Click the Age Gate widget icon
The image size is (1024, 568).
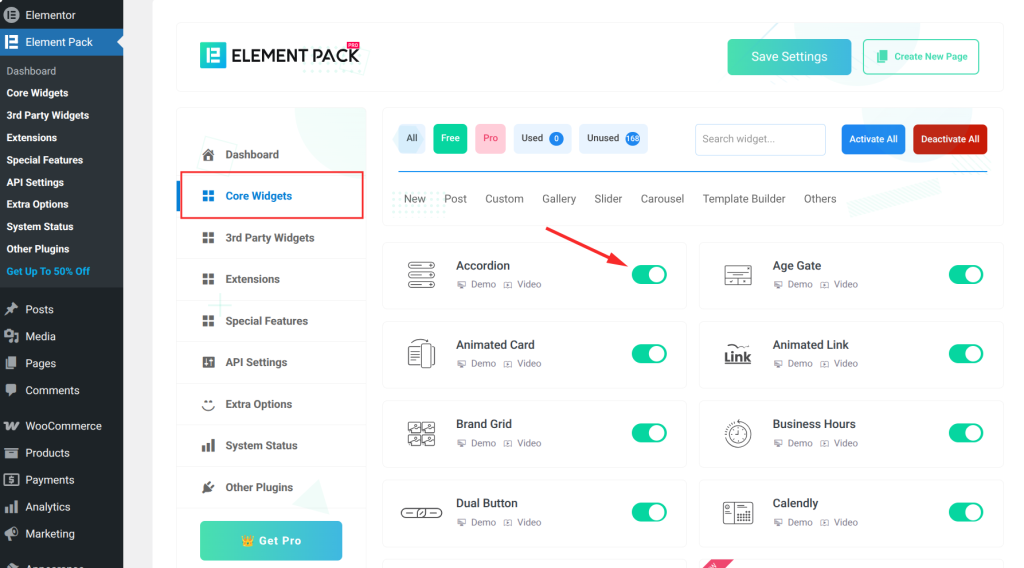[x=738, y=275]
